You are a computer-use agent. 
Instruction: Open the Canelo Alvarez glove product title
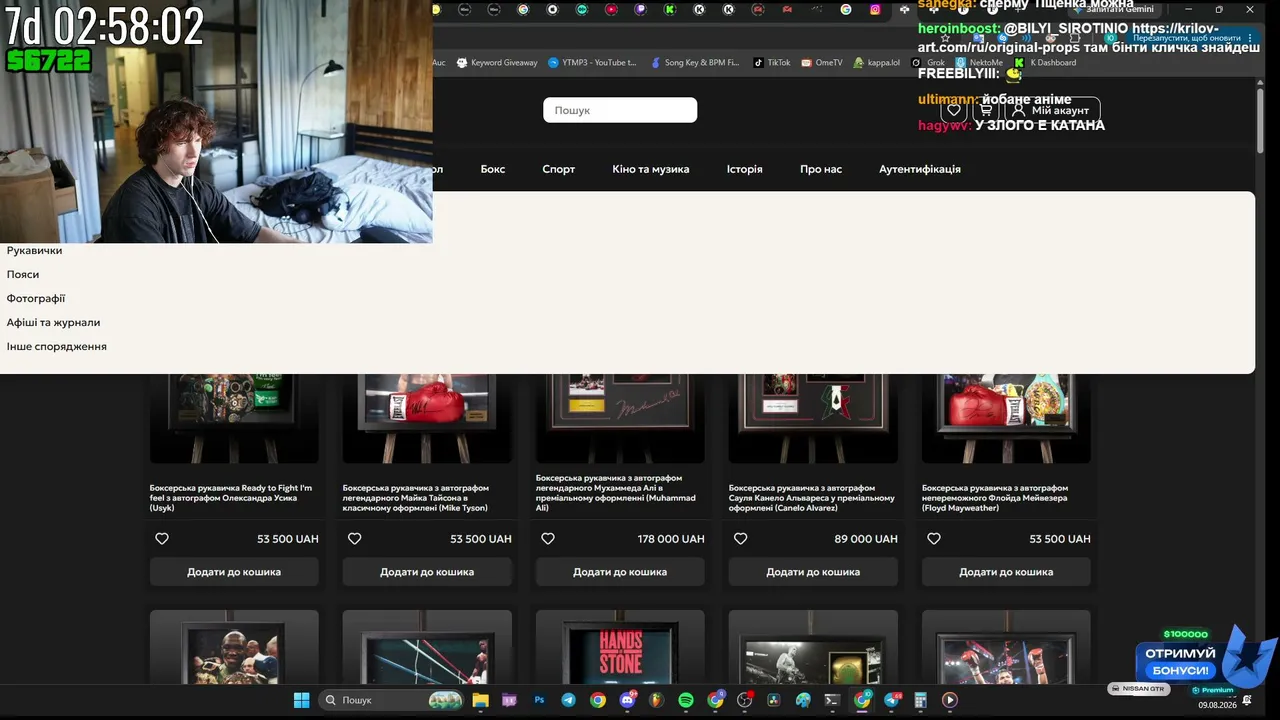812,498
